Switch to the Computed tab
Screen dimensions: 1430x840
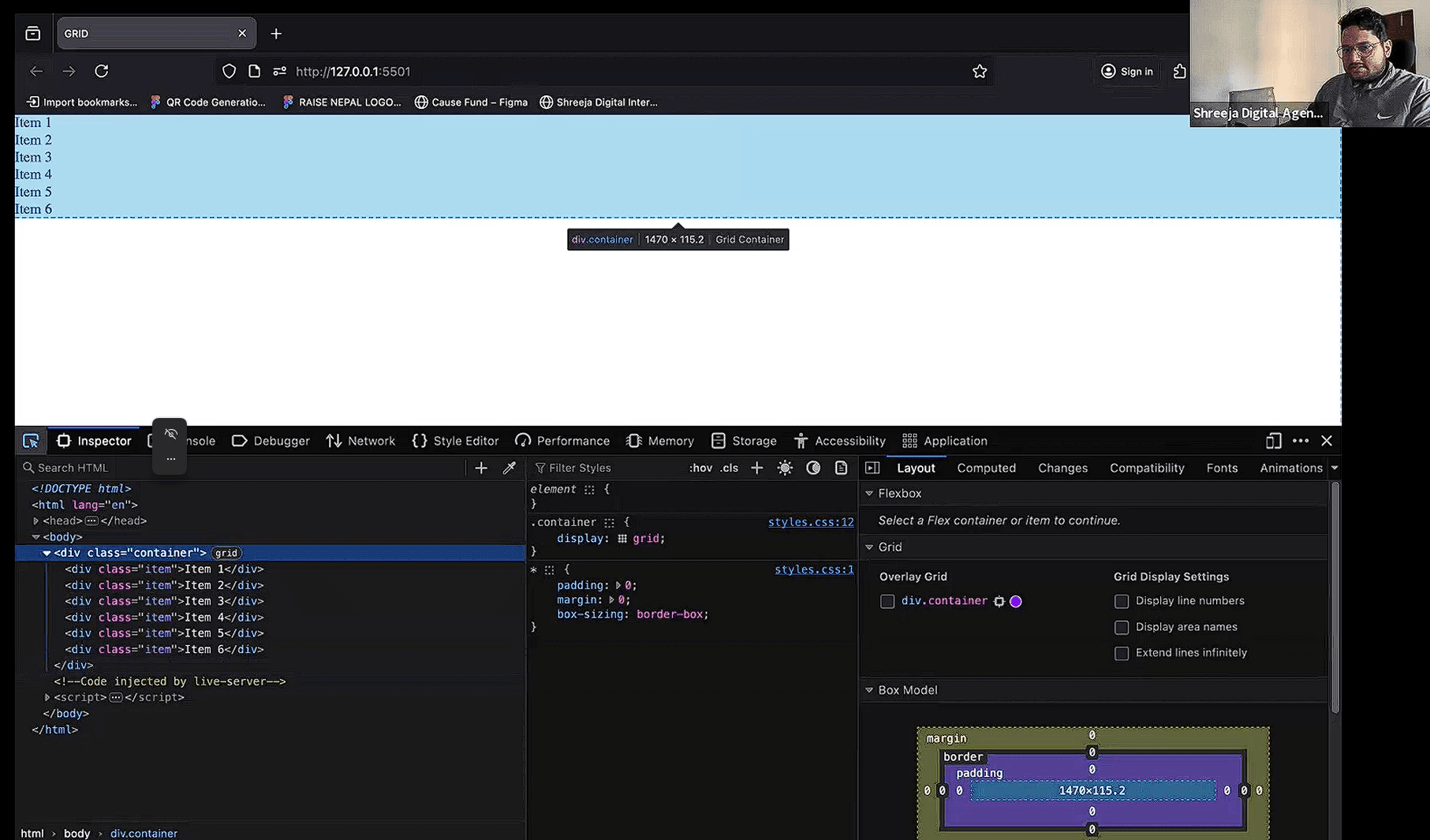click(986, 468)
